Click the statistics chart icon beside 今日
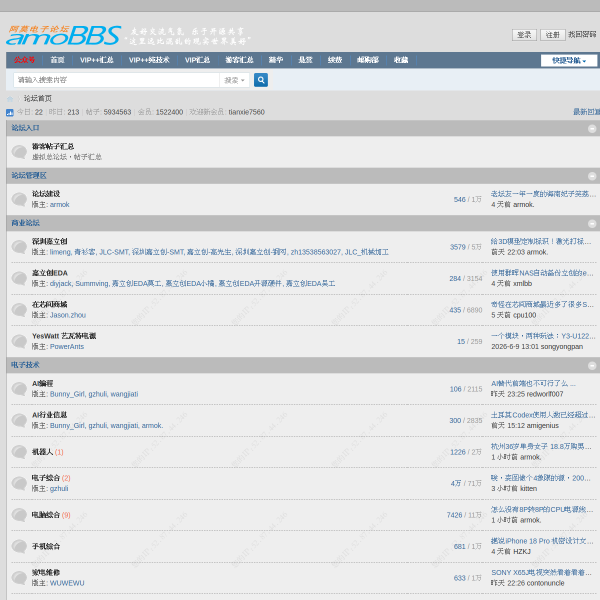This screenshot has height=600, width=600. point(10,112)
